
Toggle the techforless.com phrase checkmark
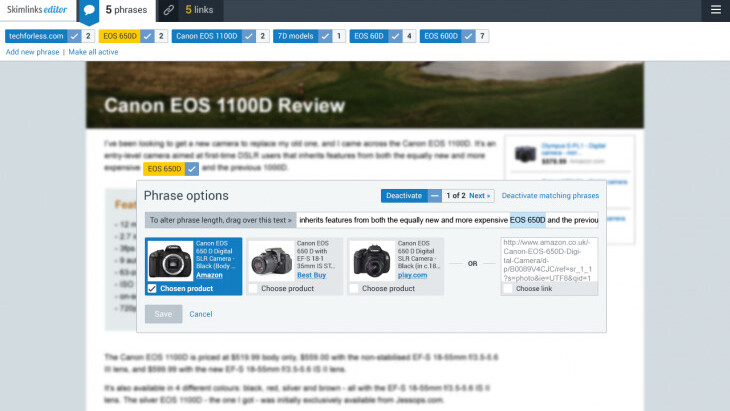click(75, 36)
